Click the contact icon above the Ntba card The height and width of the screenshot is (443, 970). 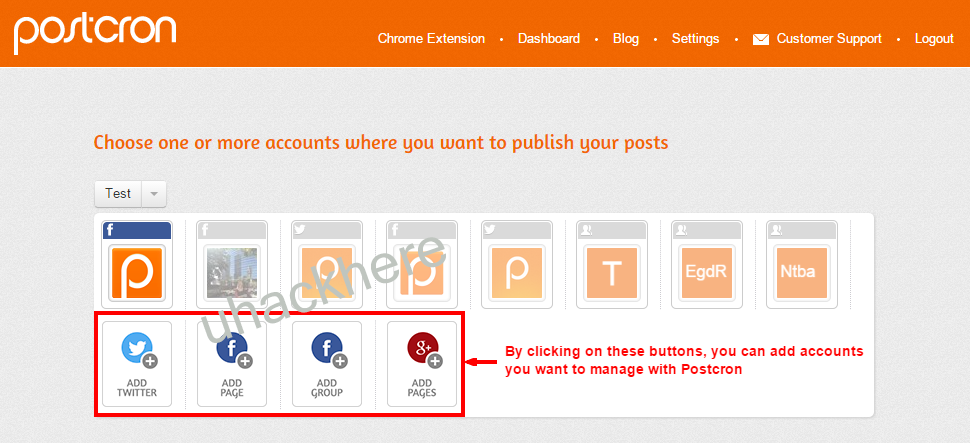point(776,230)
